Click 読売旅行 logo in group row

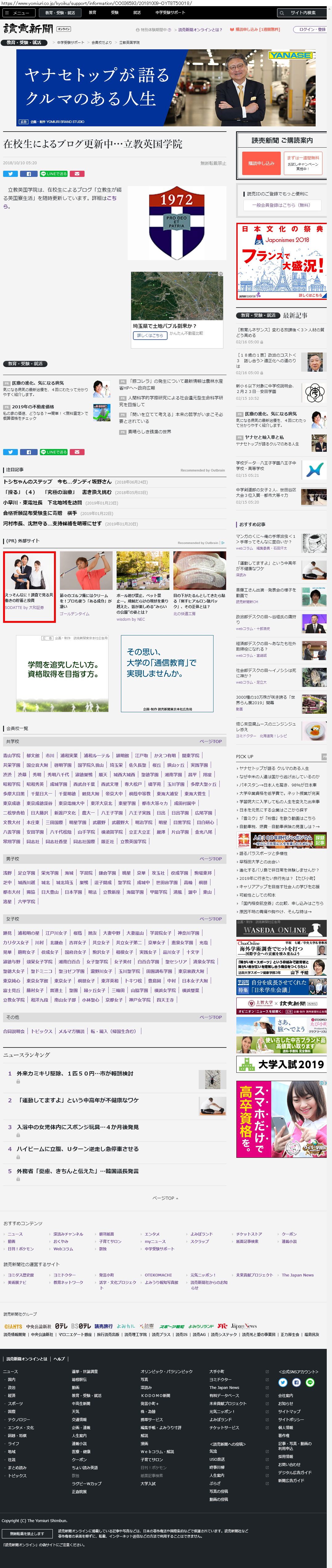pyautogui.click(x=104, y=1326)
